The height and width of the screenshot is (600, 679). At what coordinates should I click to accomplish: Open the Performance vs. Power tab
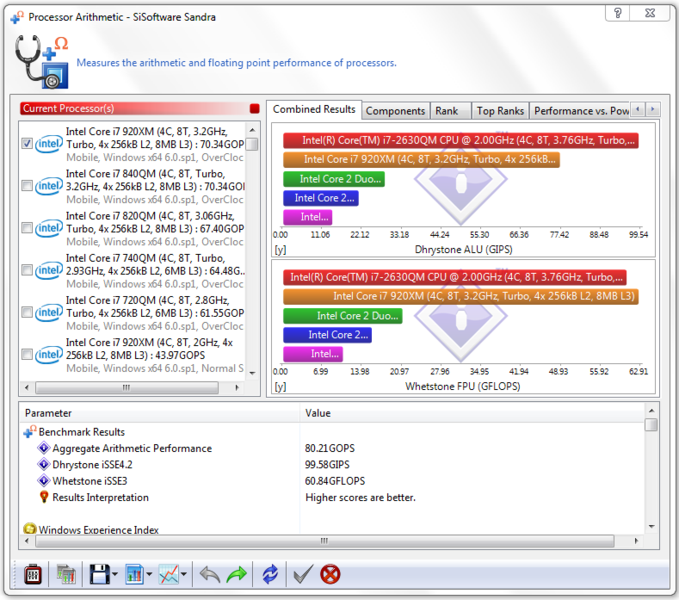pos(580,111)
